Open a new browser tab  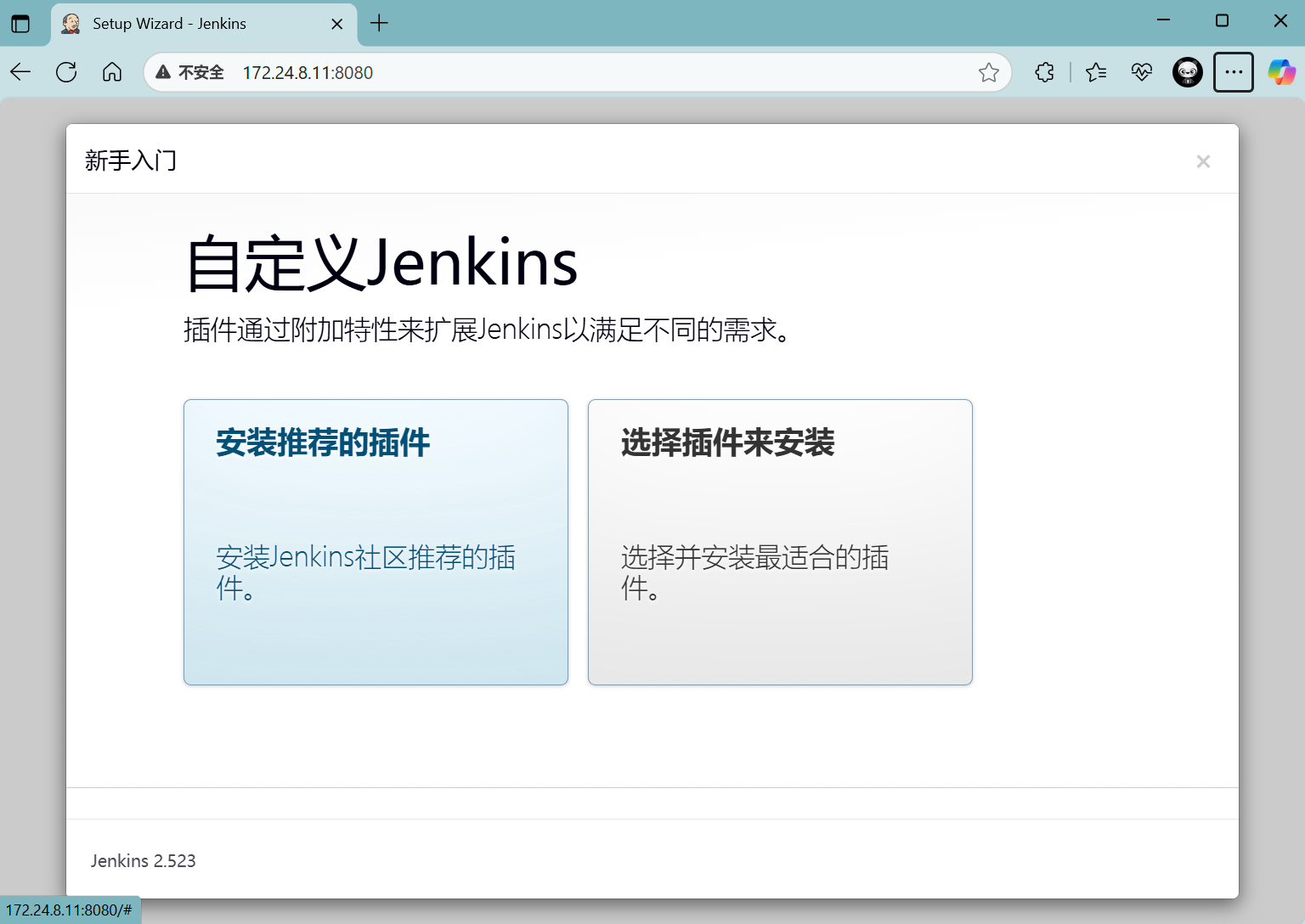(380, 24)
